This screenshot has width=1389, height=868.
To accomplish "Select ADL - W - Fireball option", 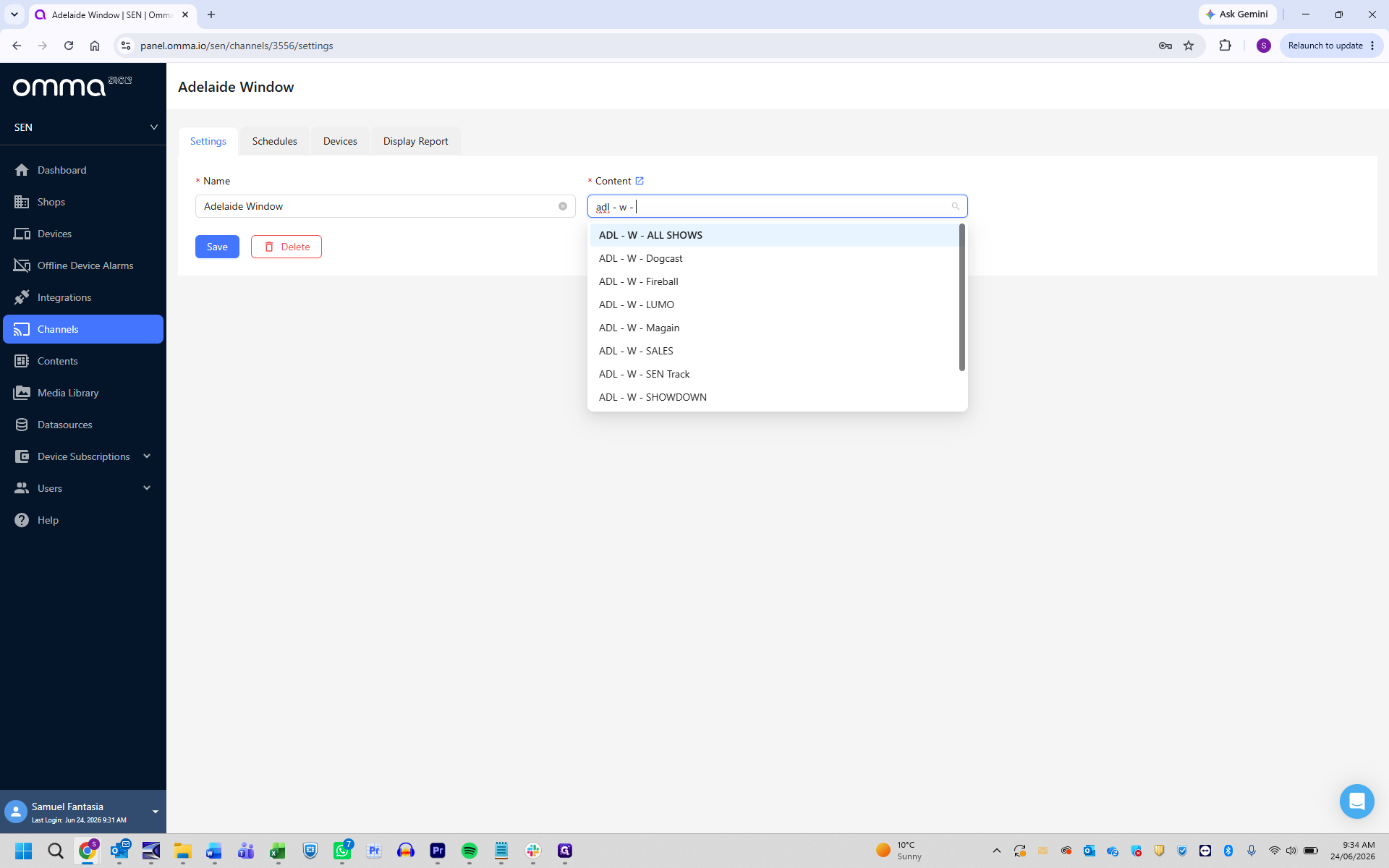I will (x=774, y=281).
